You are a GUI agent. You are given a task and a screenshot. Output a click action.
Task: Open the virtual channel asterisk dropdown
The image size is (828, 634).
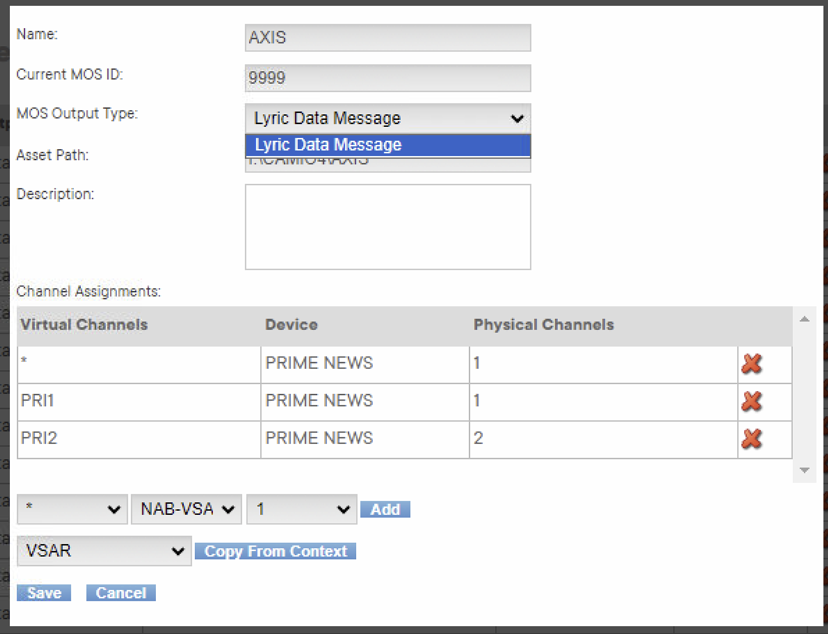72,510
